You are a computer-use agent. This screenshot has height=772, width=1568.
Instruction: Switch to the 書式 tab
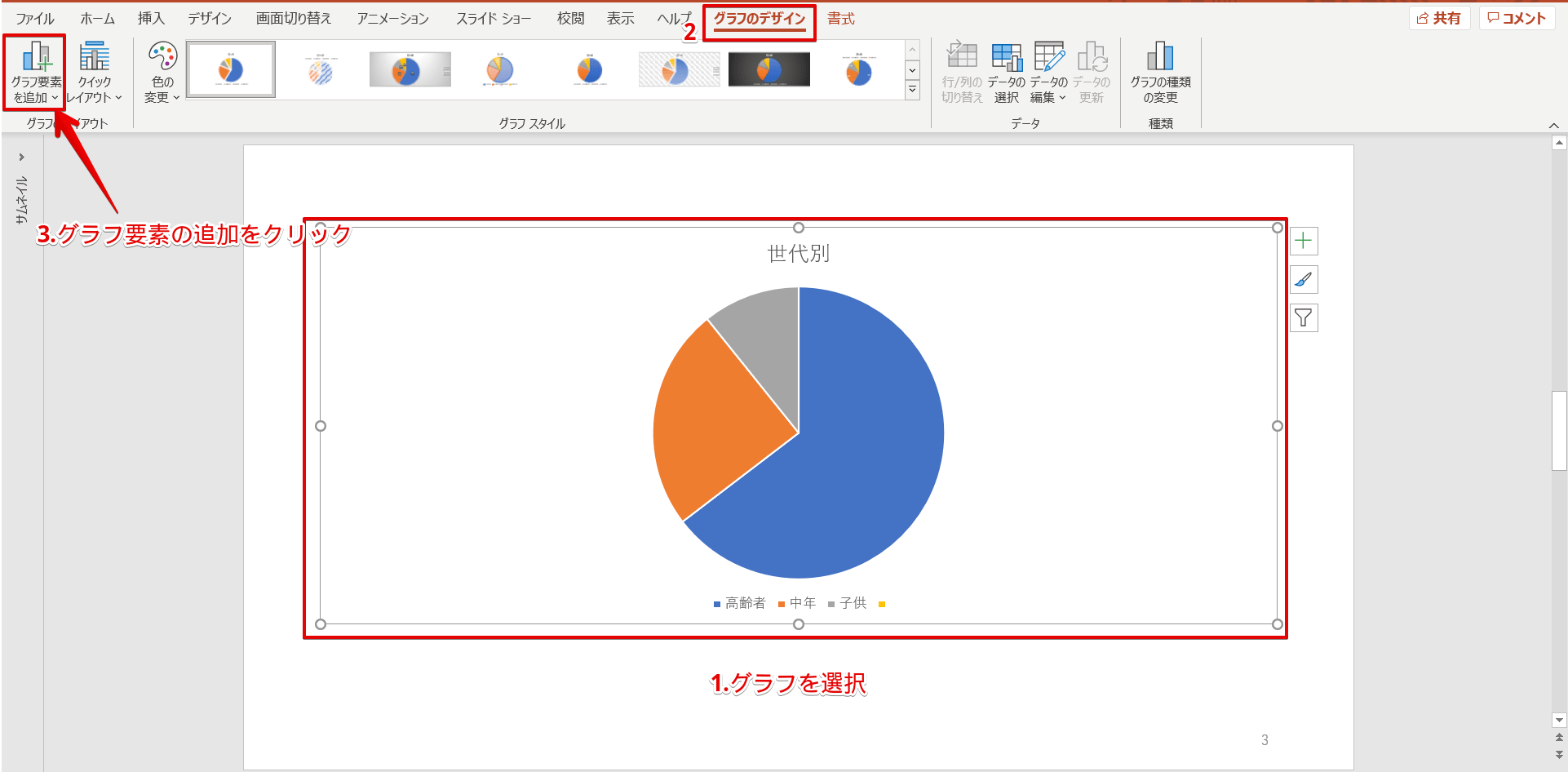(840, 18)
